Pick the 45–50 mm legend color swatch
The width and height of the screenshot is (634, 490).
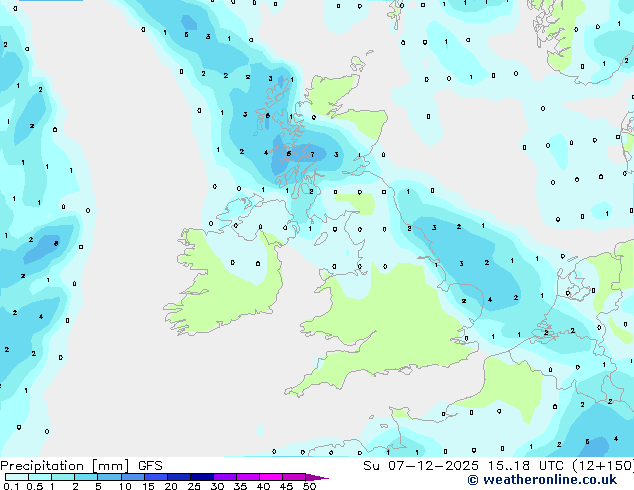coord(294,477)
